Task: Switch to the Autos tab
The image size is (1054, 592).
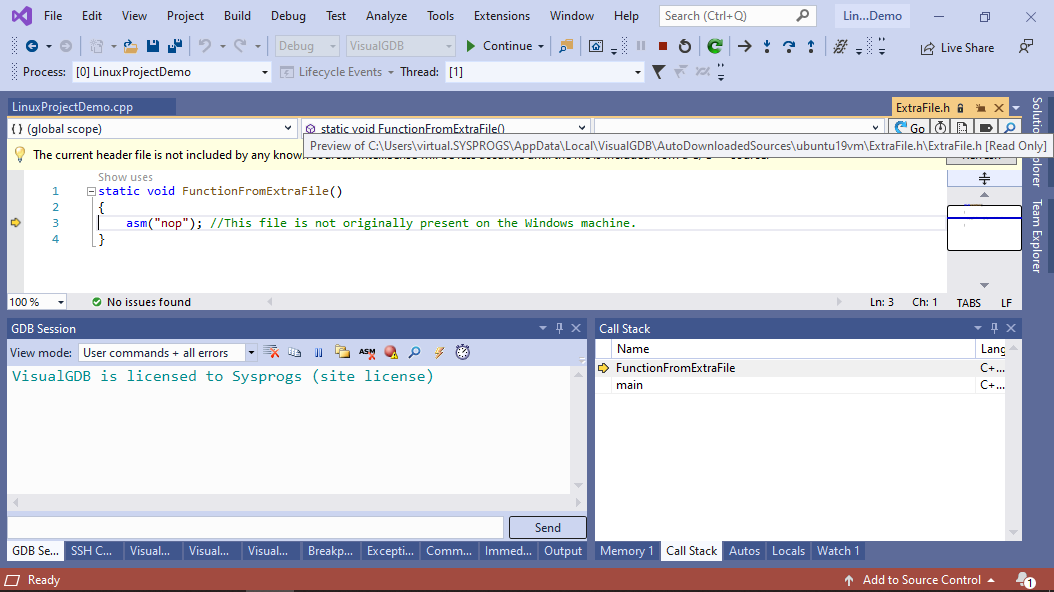Action: pos(744,551)
